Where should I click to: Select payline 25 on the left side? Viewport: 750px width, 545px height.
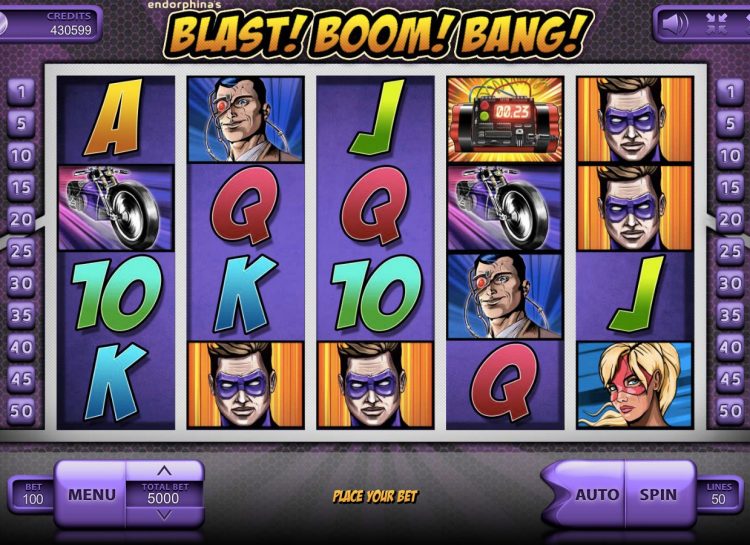[21, 251]
